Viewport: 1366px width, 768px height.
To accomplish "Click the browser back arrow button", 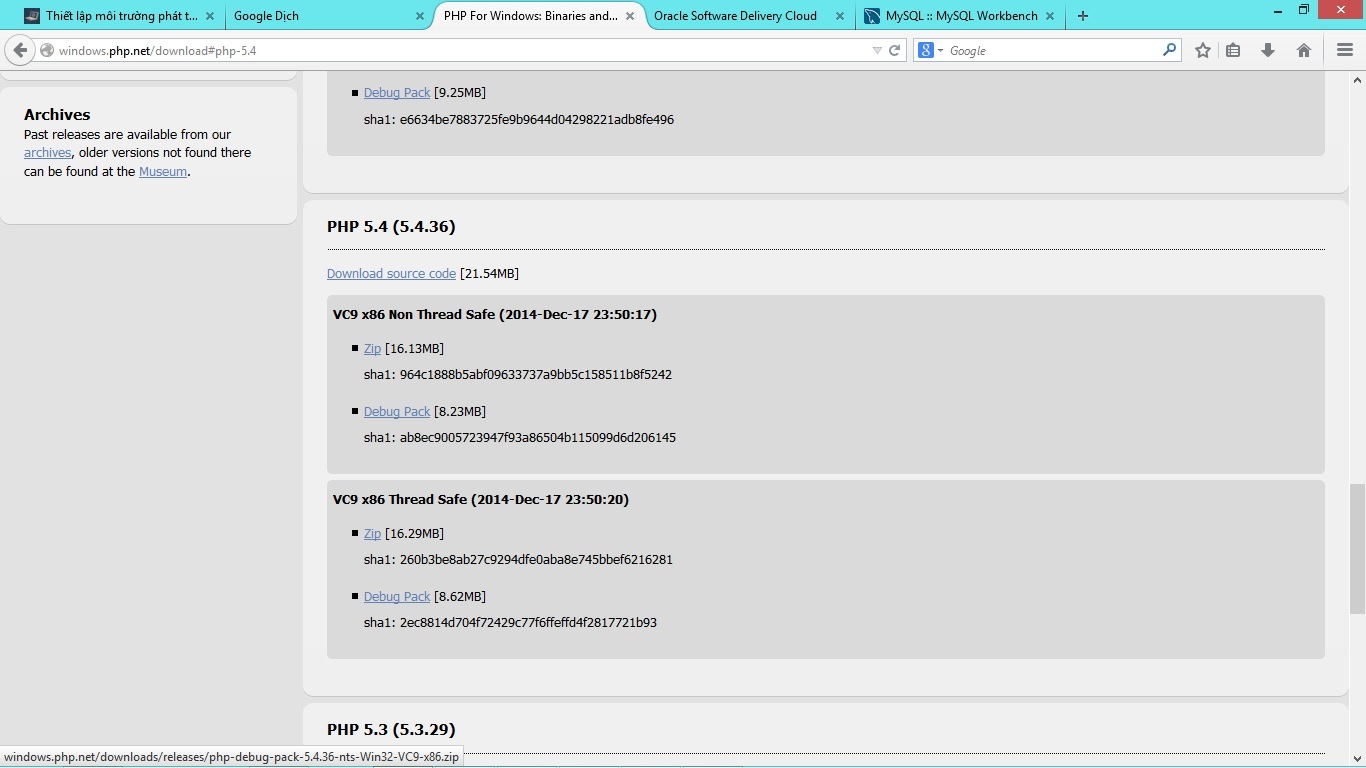I will click(20, 50).
